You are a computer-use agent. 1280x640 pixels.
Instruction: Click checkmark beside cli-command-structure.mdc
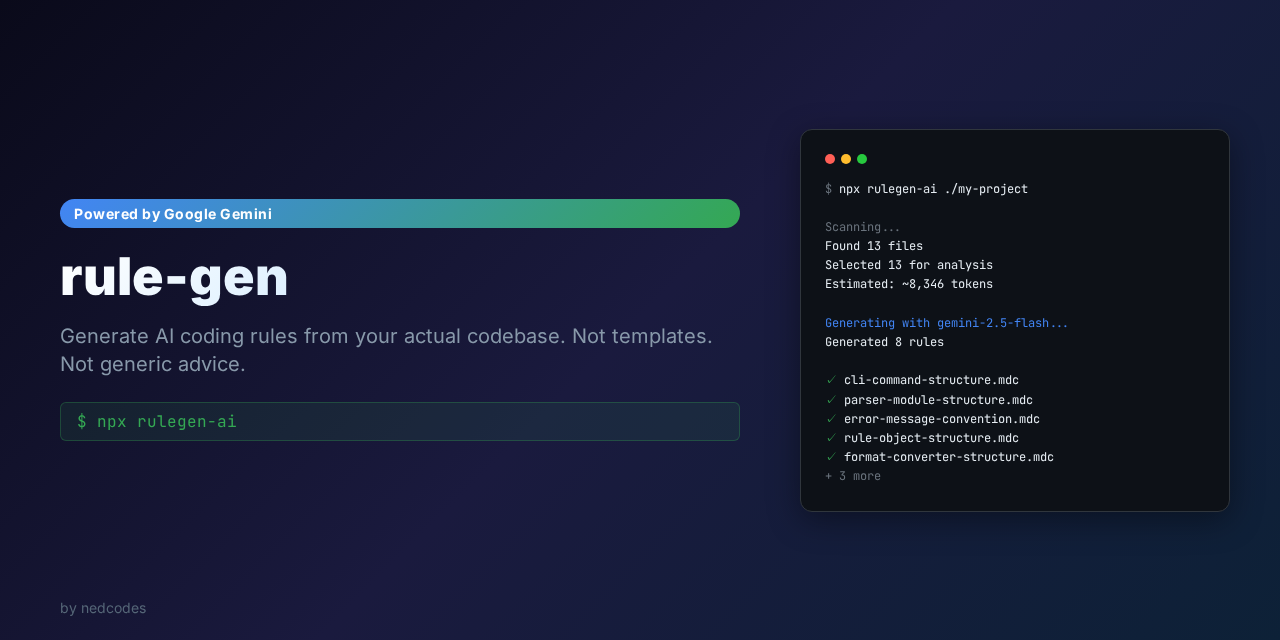pos(831,380)
